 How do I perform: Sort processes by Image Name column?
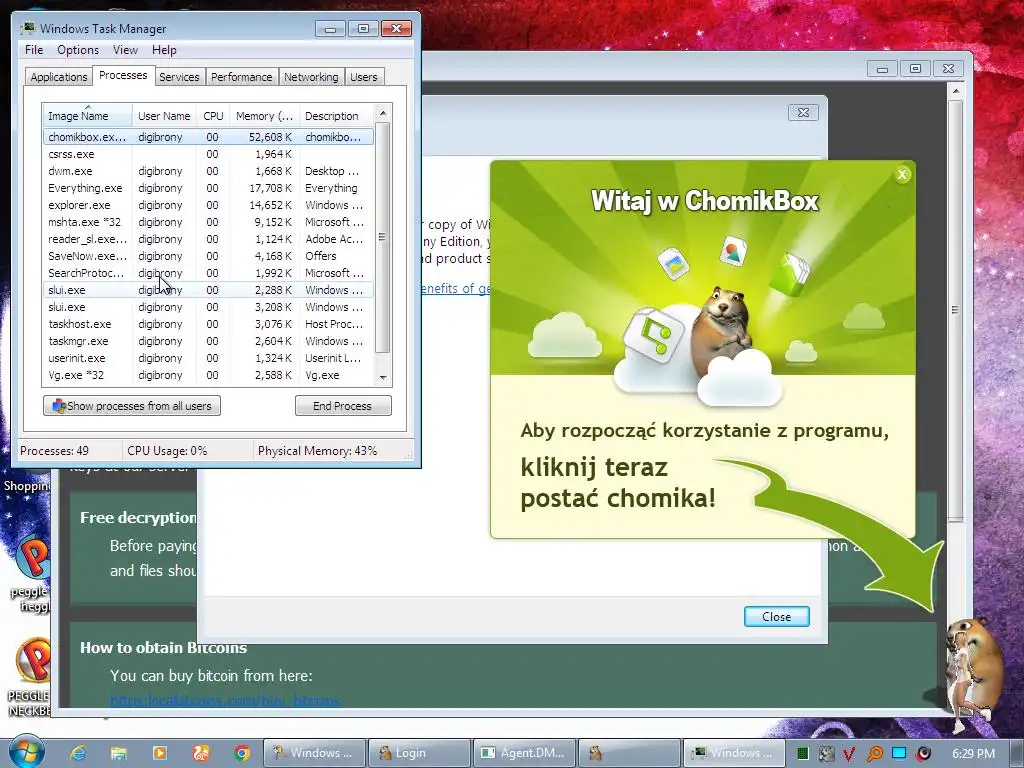88,116
